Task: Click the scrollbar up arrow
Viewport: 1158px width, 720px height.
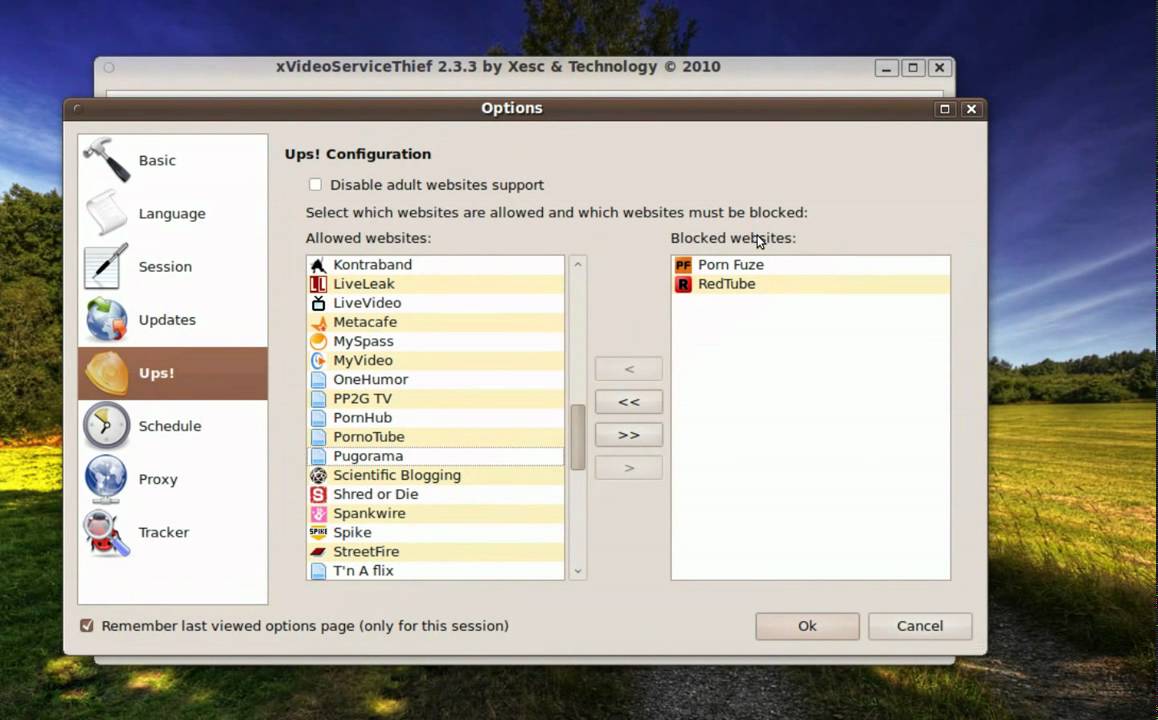Action: coord(578,264)
